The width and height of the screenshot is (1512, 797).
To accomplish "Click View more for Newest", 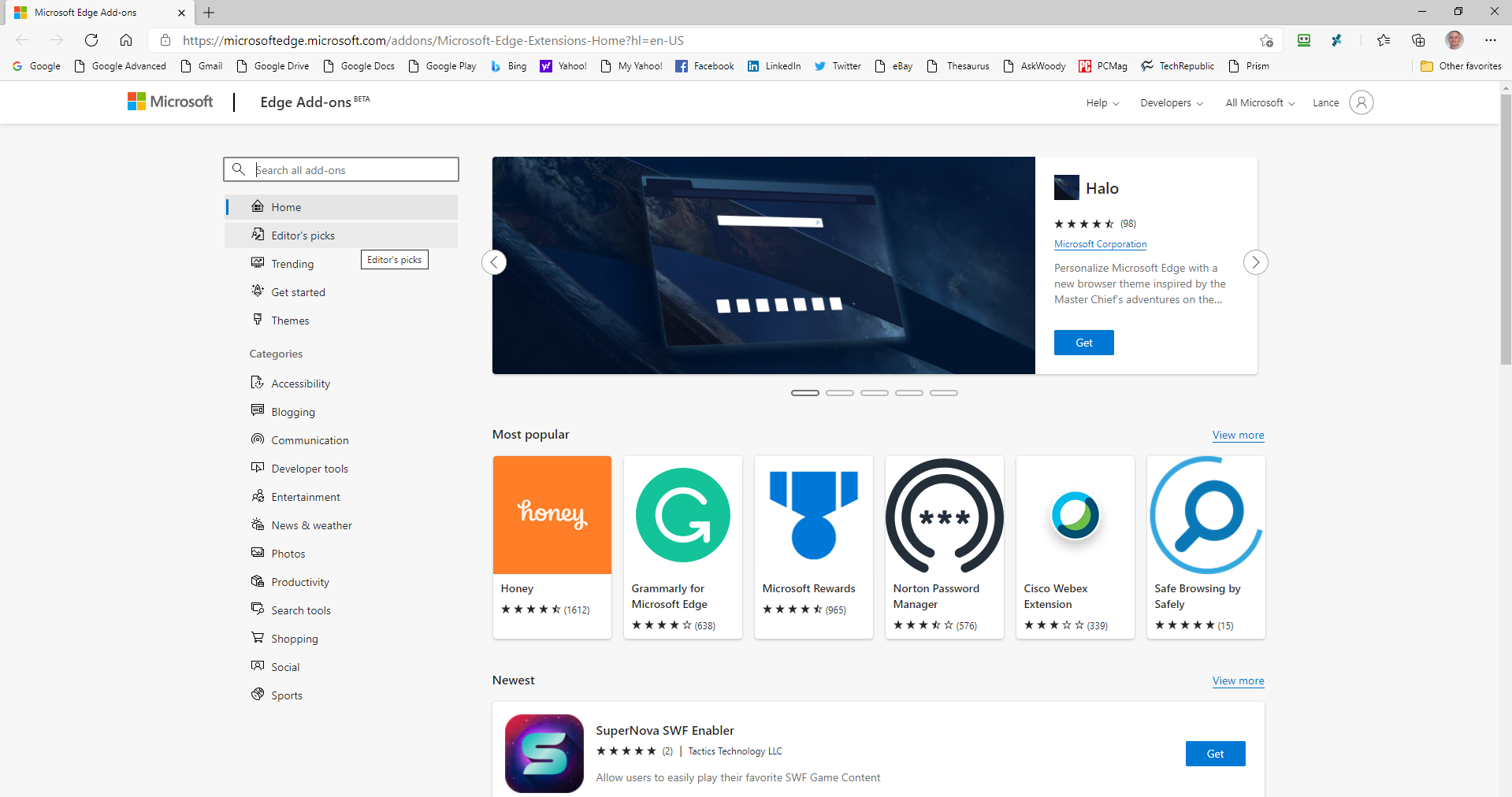I will (x=1238, y=680).
